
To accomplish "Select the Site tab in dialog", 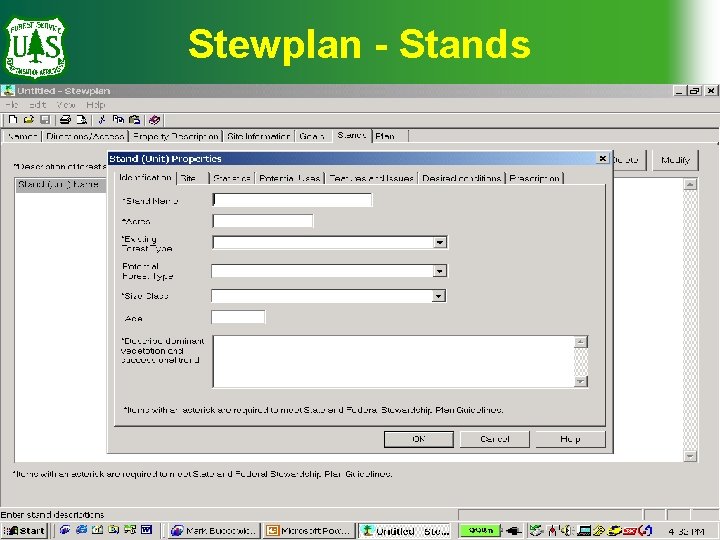I will 193,178.
